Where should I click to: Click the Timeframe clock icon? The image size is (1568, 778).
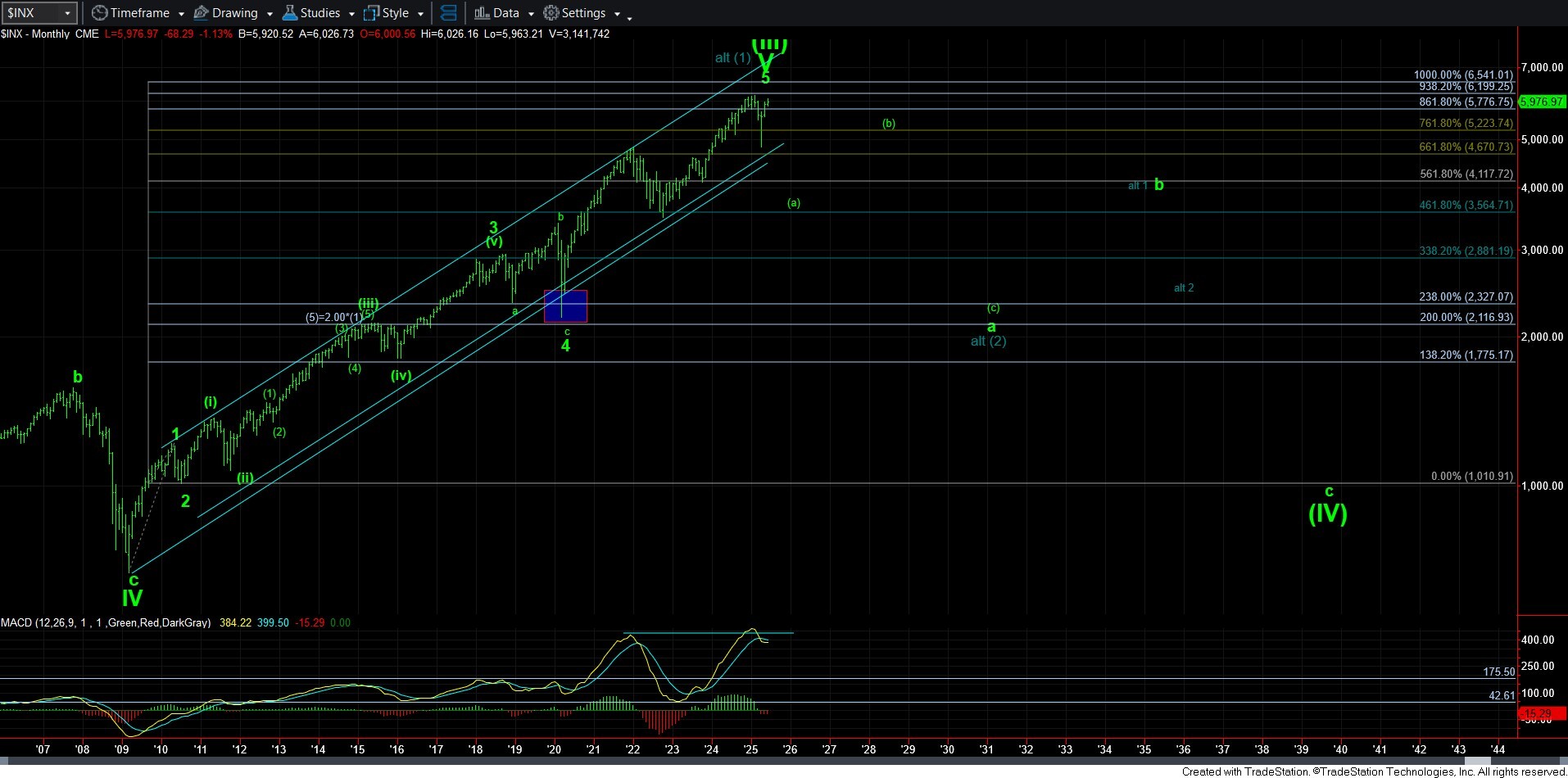pos(99,13)
